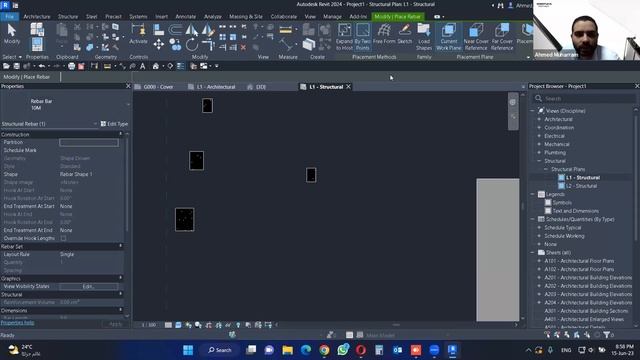Image resolution: width=640 pixels, height=360 pixels.
Task: Open the Architecture ribbon tab
Action: click(37, 17)
